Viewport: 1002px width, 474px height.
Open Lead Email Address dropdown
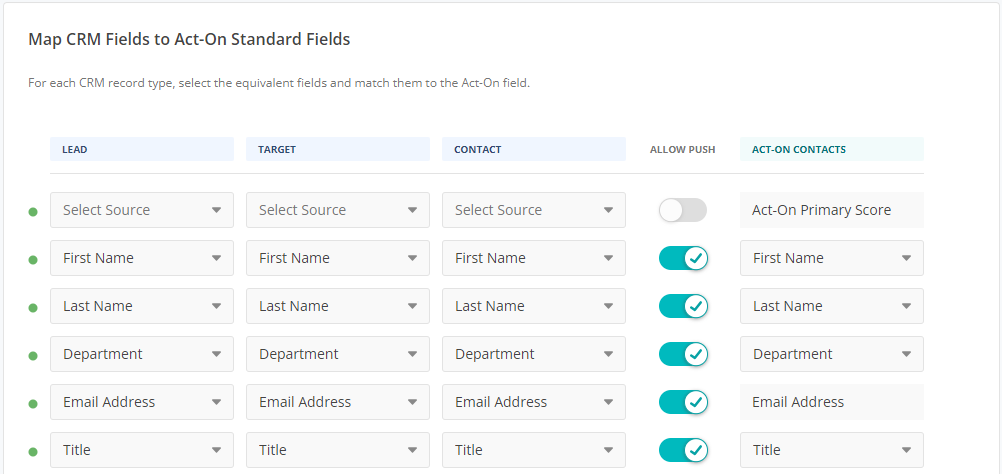pos(142,402)
